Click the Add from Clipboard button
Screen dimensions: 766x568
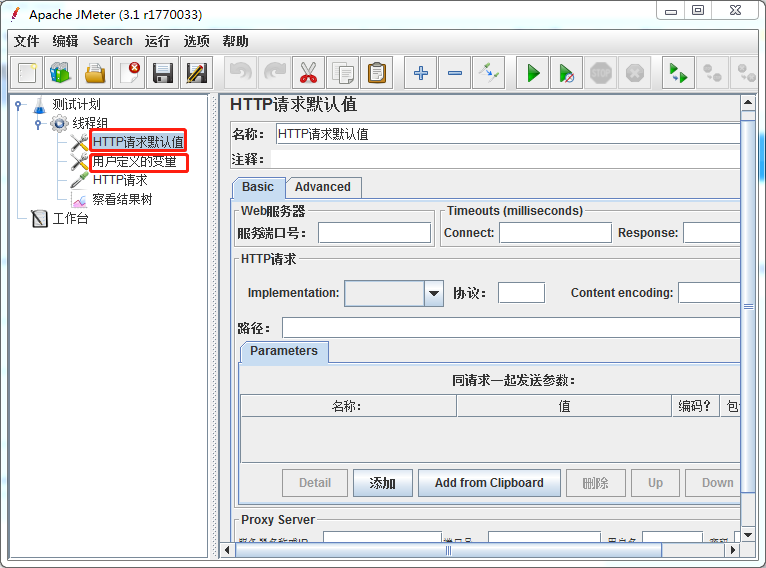pos(489,484)
